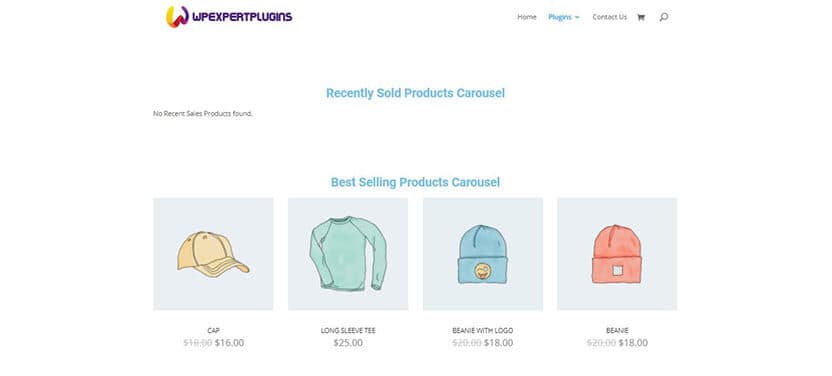Expand the Plugins dropdown arrow
This screenshot has width=832, height=376.
coord(577,18)
